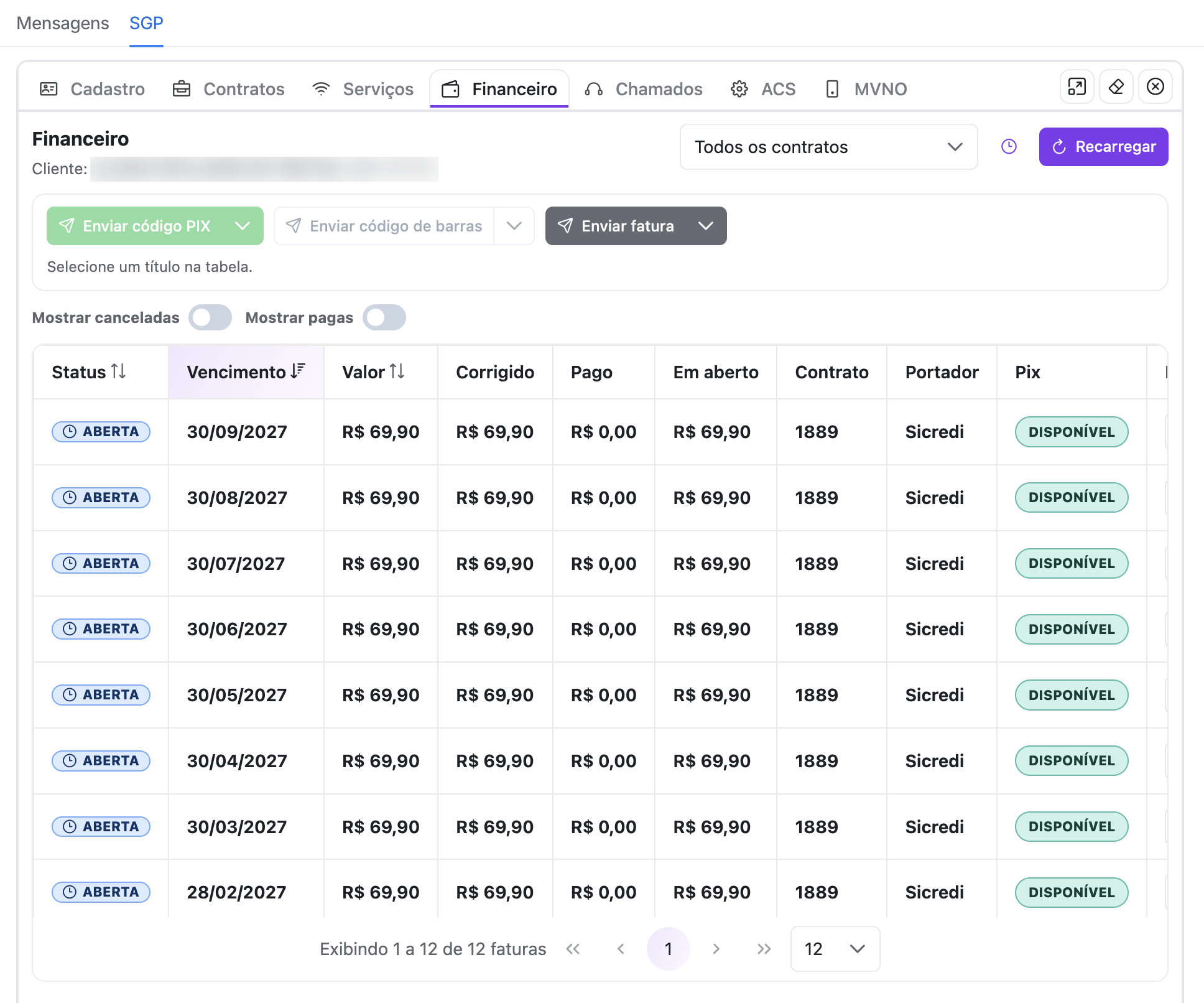The image size is (1204, 1003).
Task: Select the Financeiro tab
Action: [499, 89]
